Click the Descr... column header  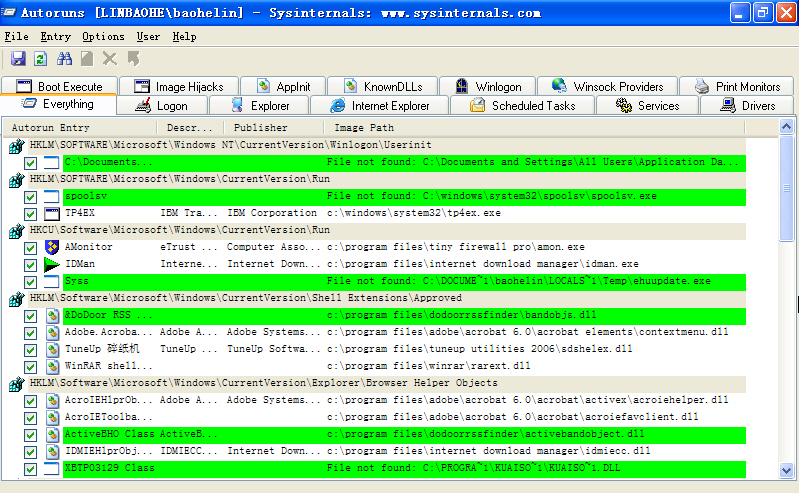point(190,127)
